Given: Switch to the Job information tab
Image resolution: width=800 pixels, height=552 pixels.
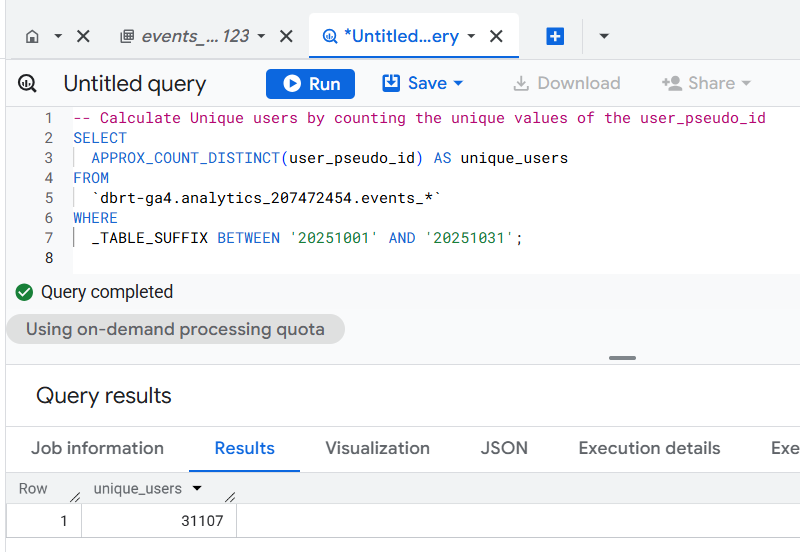Looking at the screenshot, I should point(97,448).
